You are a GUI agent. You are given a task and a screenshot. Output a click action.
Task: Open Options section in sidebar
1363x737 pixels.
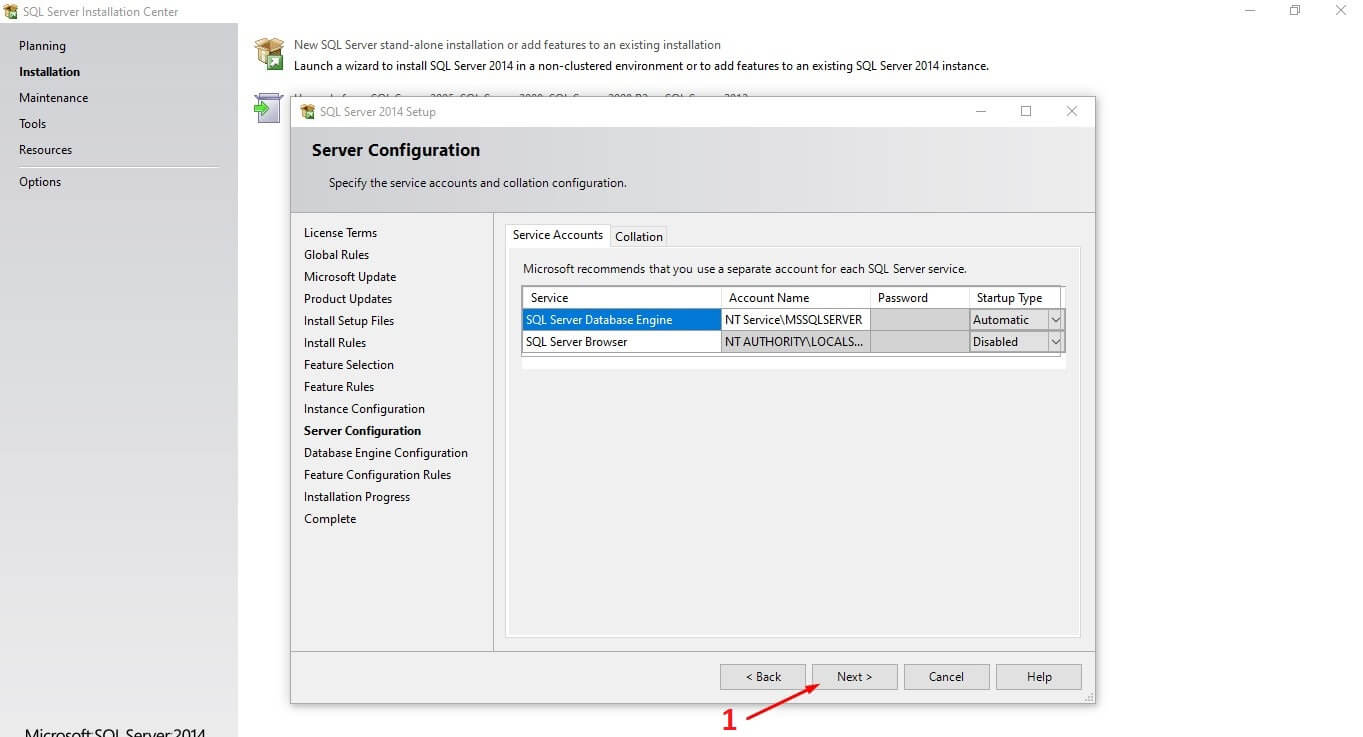pos(40,182)
